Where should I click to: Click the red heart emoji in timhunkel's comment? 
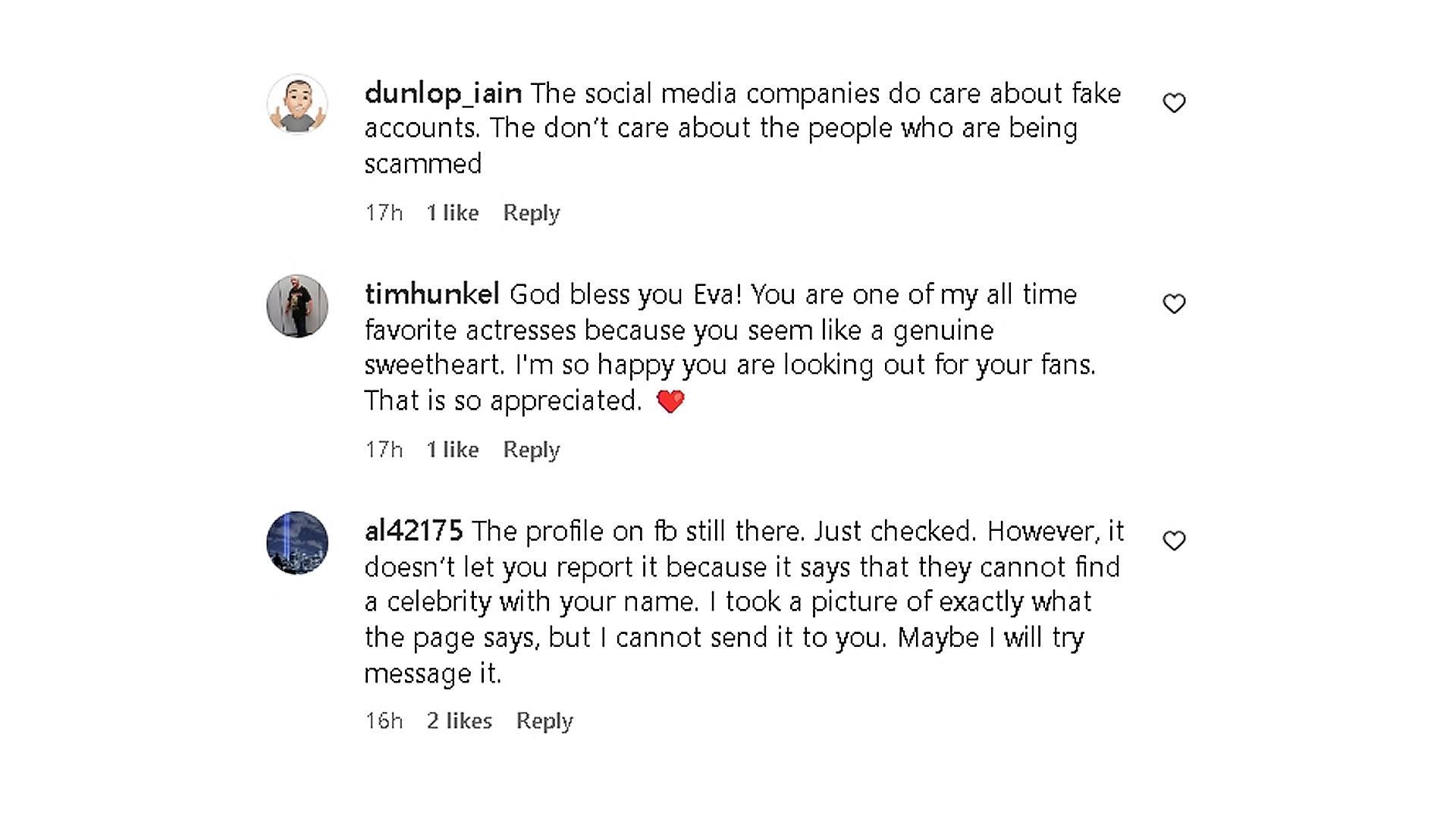[670, 401]
